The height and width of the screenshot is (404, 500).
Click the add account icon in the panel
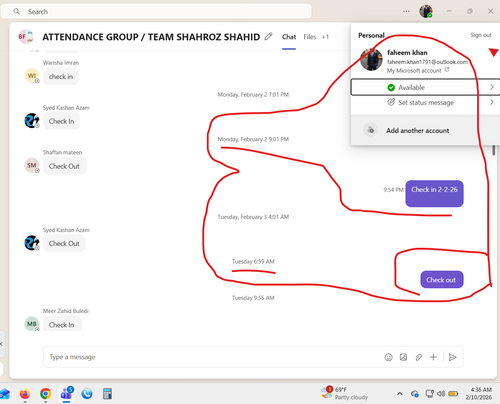[x=371, y=130]
